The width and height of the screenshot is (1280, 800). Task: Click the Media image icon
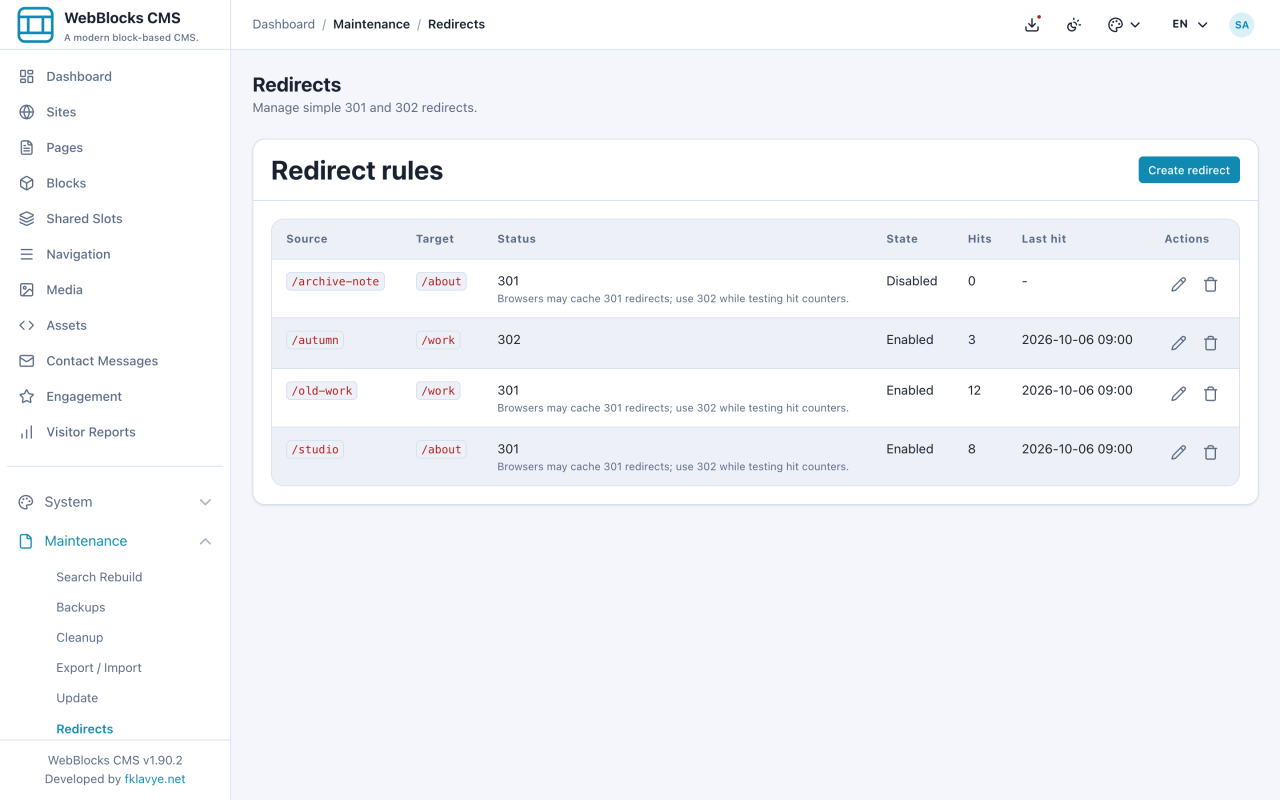click(x=27, y=290)
